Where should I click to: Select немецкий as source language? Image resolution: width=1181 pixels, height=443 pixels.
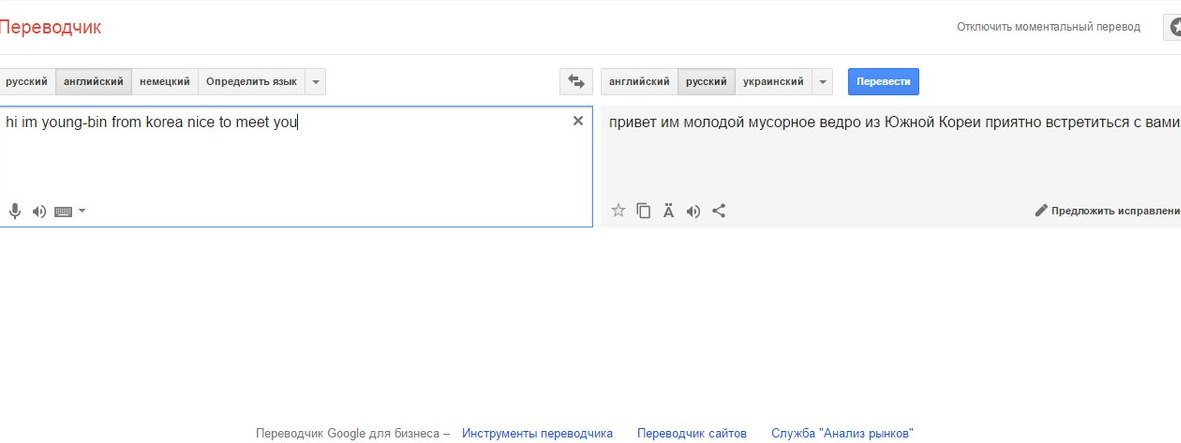click(164, 81)
